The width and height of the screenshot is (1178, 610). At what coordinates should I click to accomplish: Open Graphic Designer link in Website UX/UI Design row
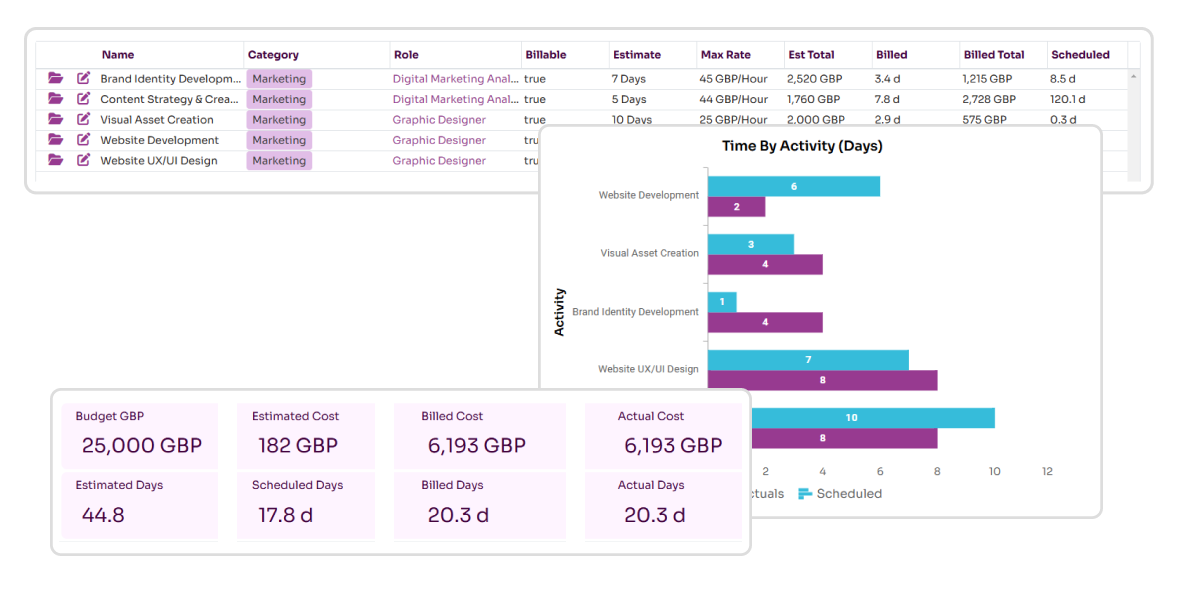(x=439, y=160)
